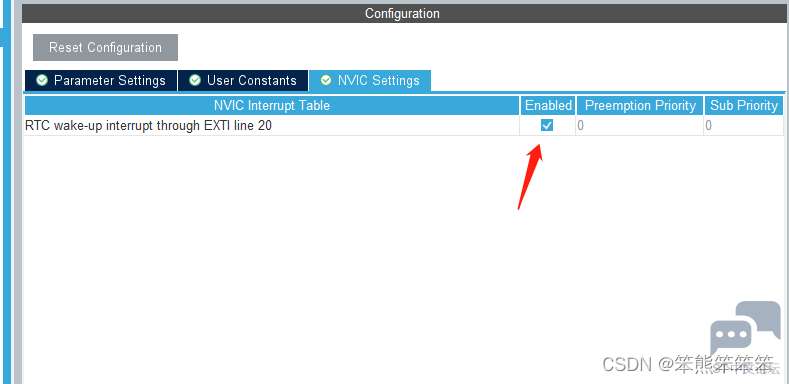Screen dimensions: 789x384
Task: Open the chat bubble icon
Action: pyautogui.click(x=745, y=327)
